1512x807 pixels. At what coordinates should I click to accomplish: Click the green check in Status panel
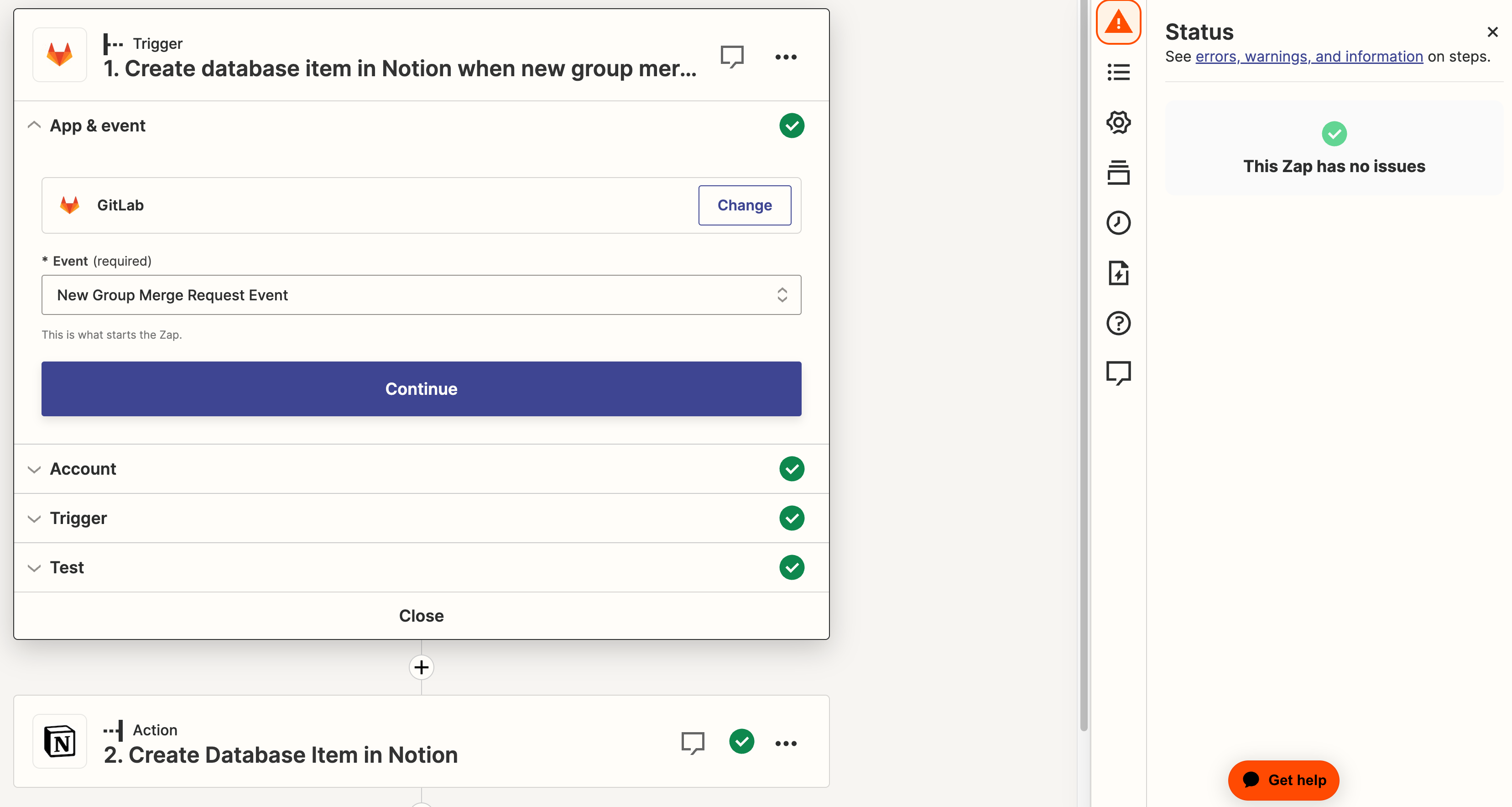pyautogui.click(x=1334, y=134)
